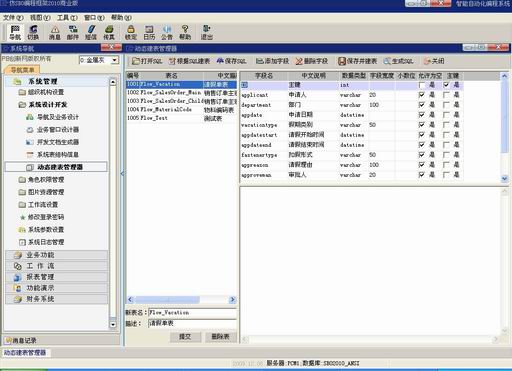Expand the 工作流设置 folder
The image size is (512, 371).
(x=38, y=205)
